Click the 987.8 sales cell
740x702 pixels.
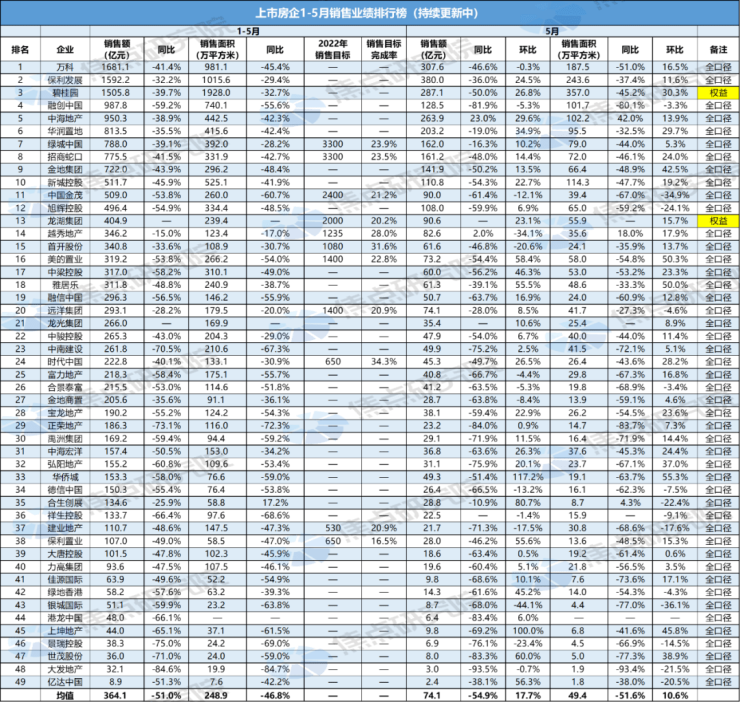[116, 105]
